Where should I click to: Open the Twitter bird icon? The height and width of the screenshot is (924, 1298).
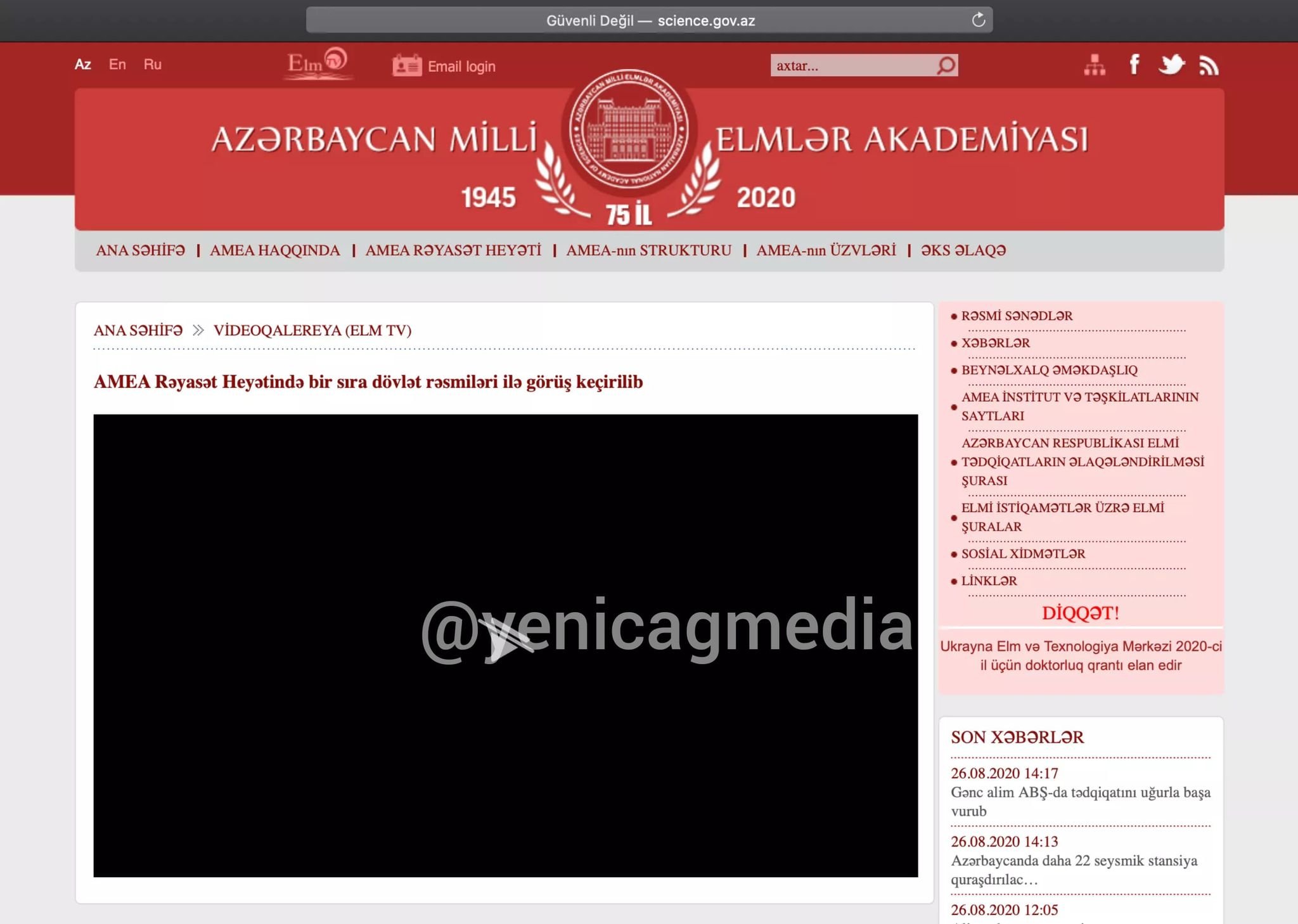pos(1171,64)
